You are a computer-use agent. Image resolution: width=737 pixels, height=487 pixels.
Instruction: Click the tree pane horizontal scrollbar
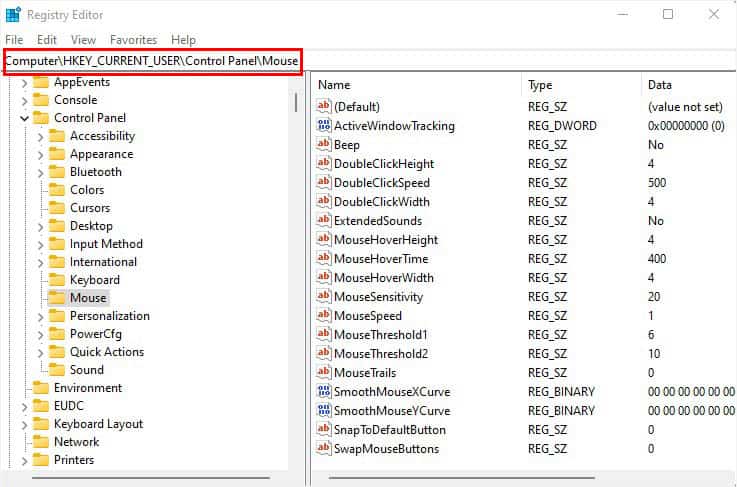pyautogui.click(x=150, y=478)
